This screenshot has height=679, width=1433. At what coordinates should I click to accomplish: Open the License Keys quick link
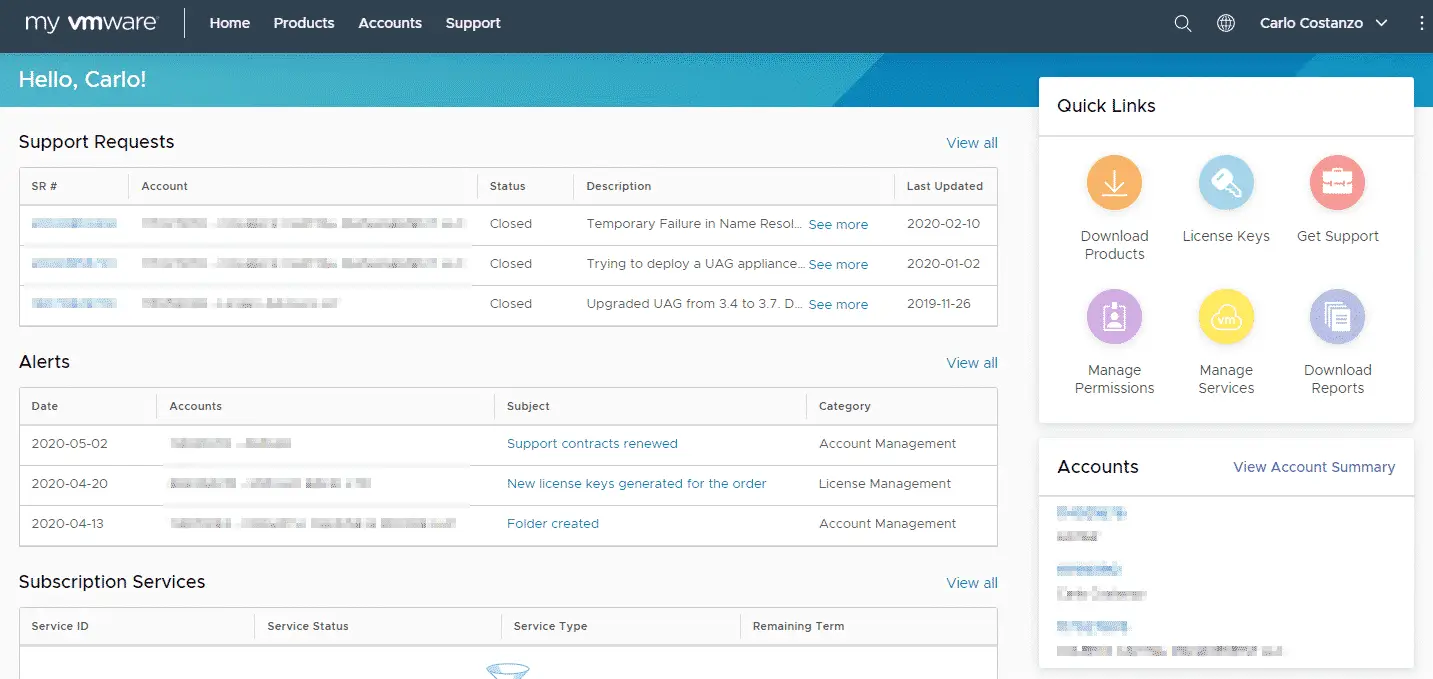click(x=1225, y=183)
